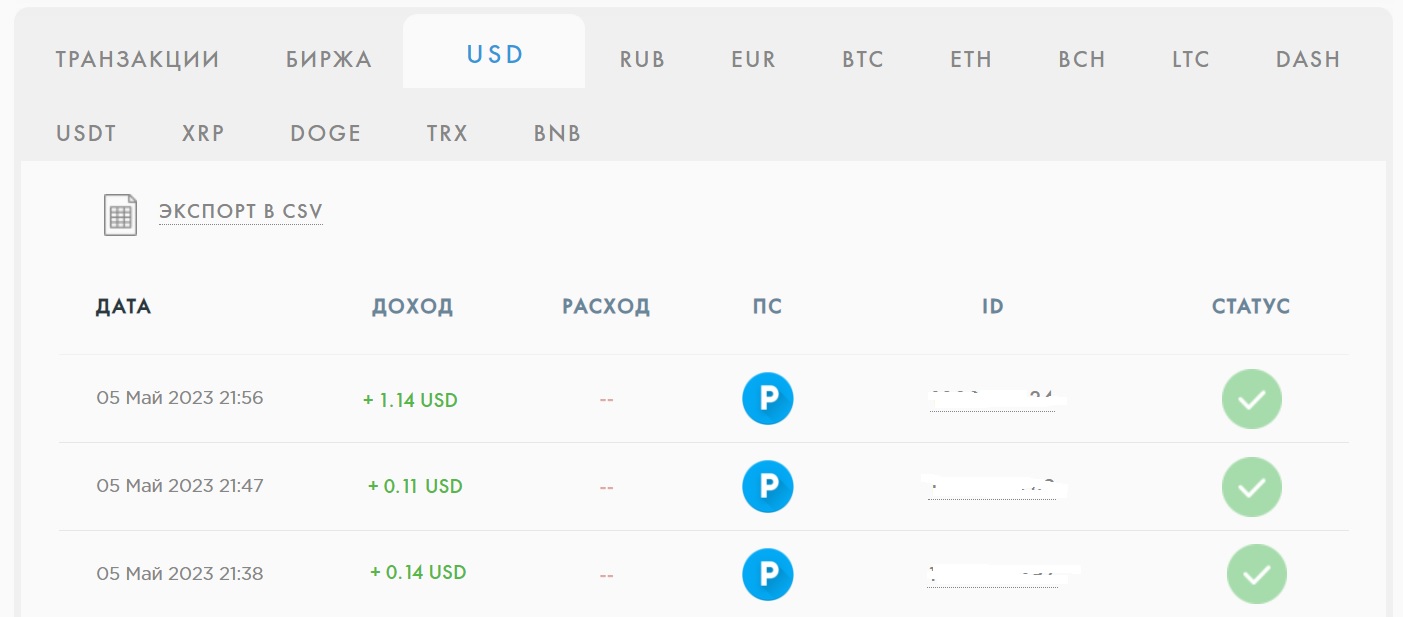
Task: Click the Экспорт в CSV link
Action: (240, 212)
